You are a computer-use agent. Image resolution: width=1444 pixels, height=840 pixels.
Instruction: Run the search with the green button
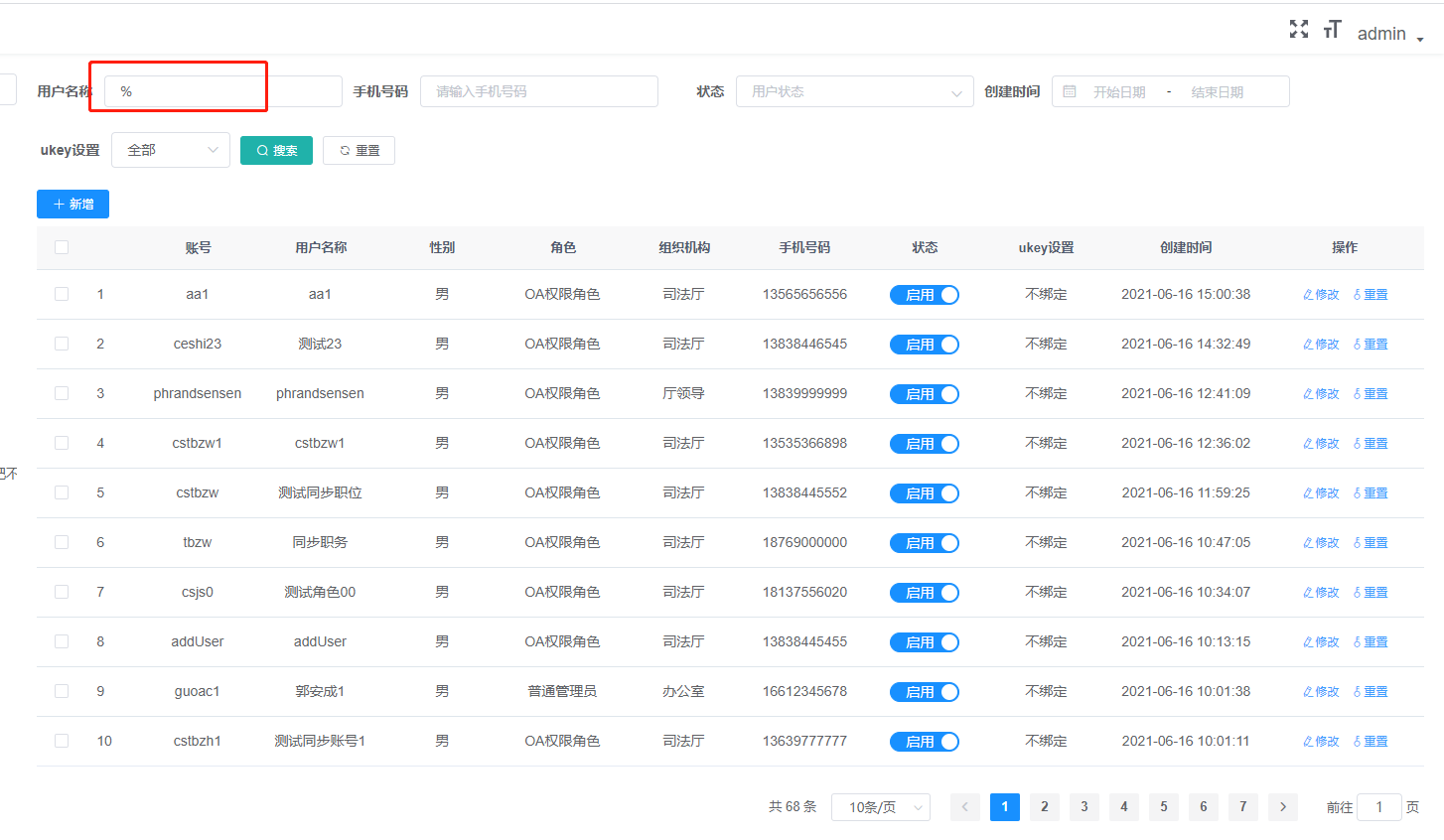coord(276,151)
